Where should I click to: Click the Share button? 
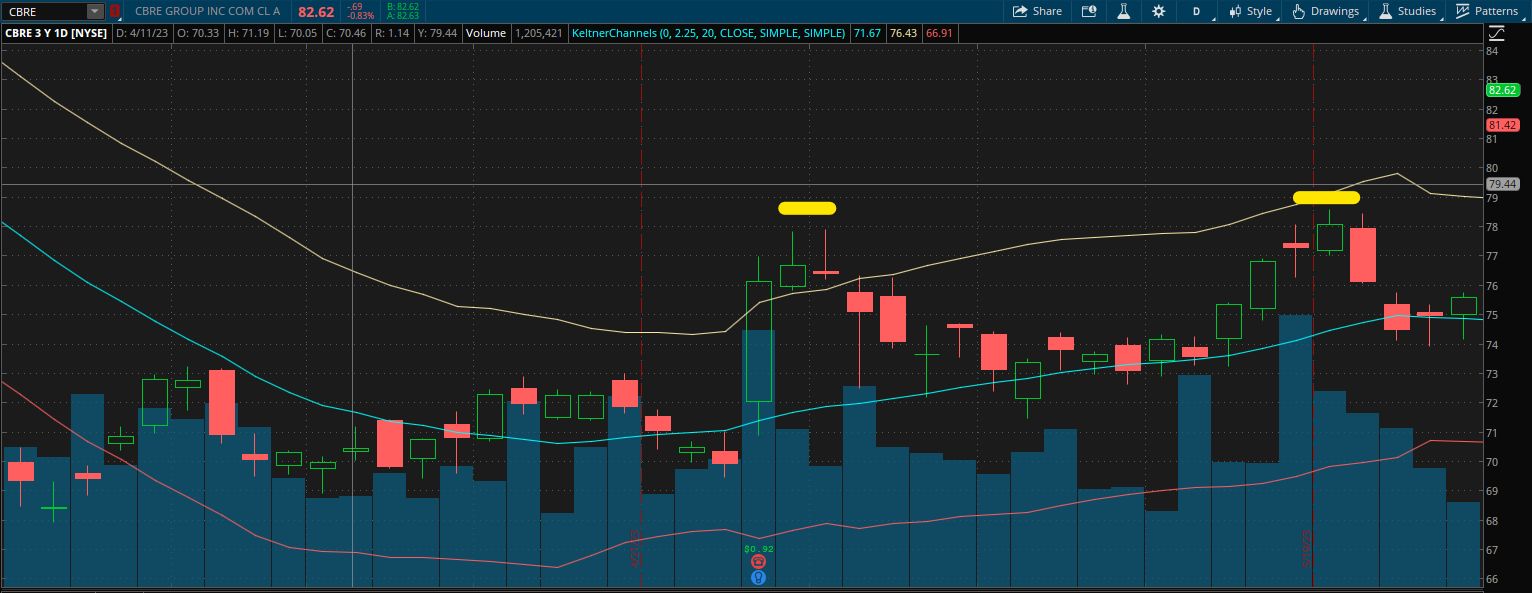(1037, 11)
